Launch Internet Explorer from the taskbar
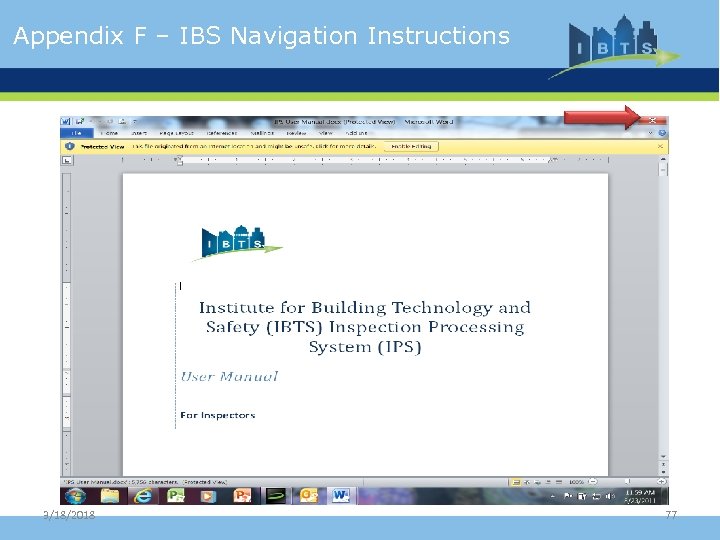720x540 pixels. pos(142,496)
